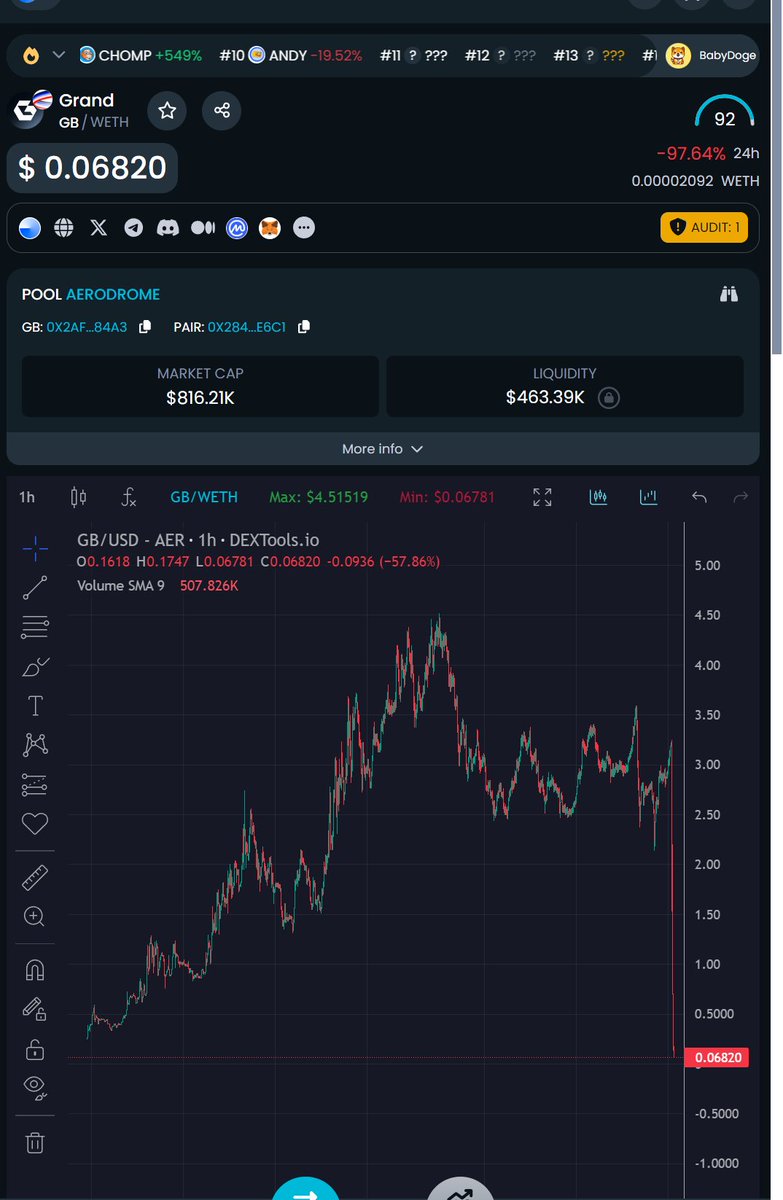Toggle magnet mode for drawings
Viewport: 783px width, 1200px height.
pyautogui.click(x=35, y=970)
